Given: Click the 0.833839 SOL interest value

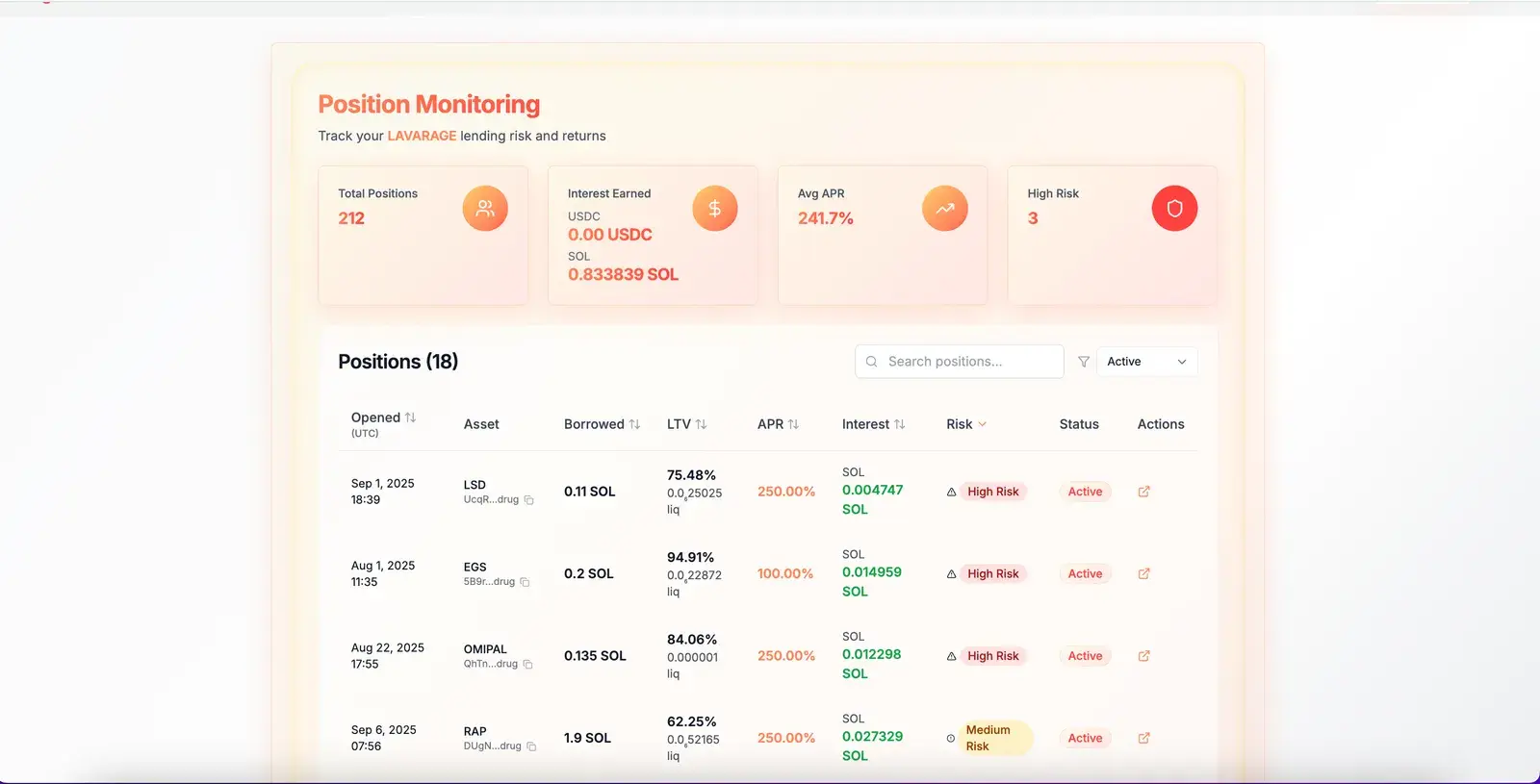Looking at the screenshot, I should 623,274.
